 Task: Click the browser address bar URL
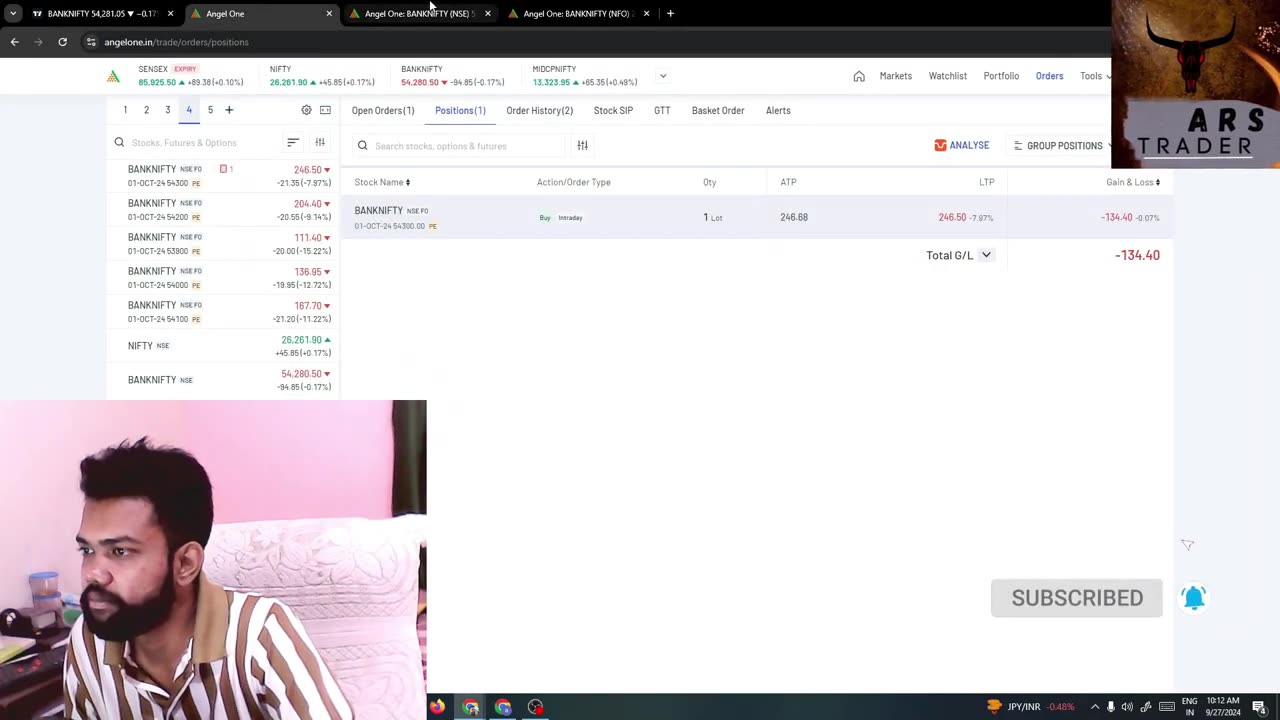pyautogui.click(x=176, y=42)
